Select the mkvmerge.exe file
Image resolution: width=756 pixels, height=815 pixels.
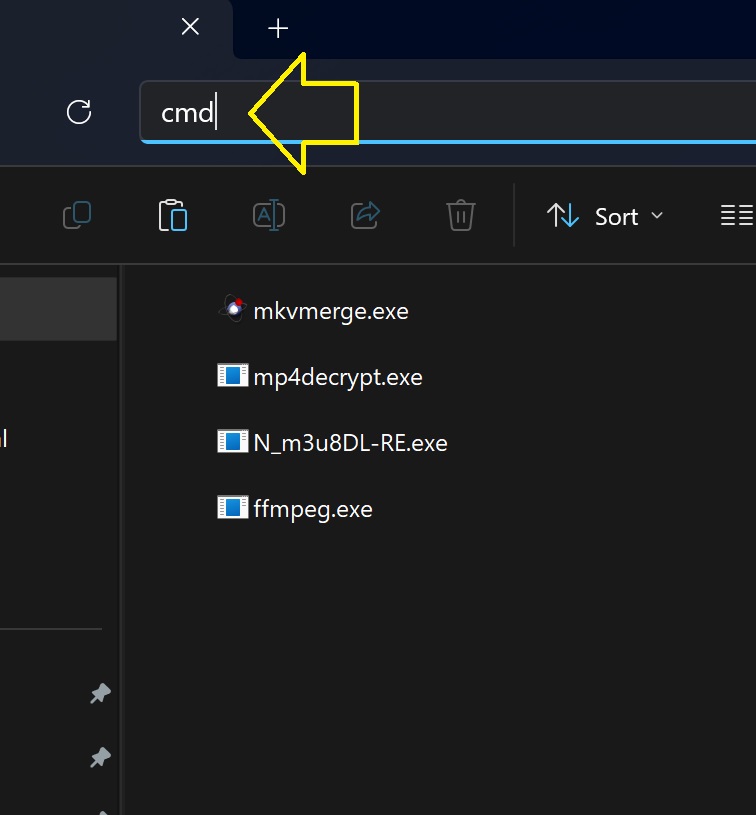(x=314, y=311)
